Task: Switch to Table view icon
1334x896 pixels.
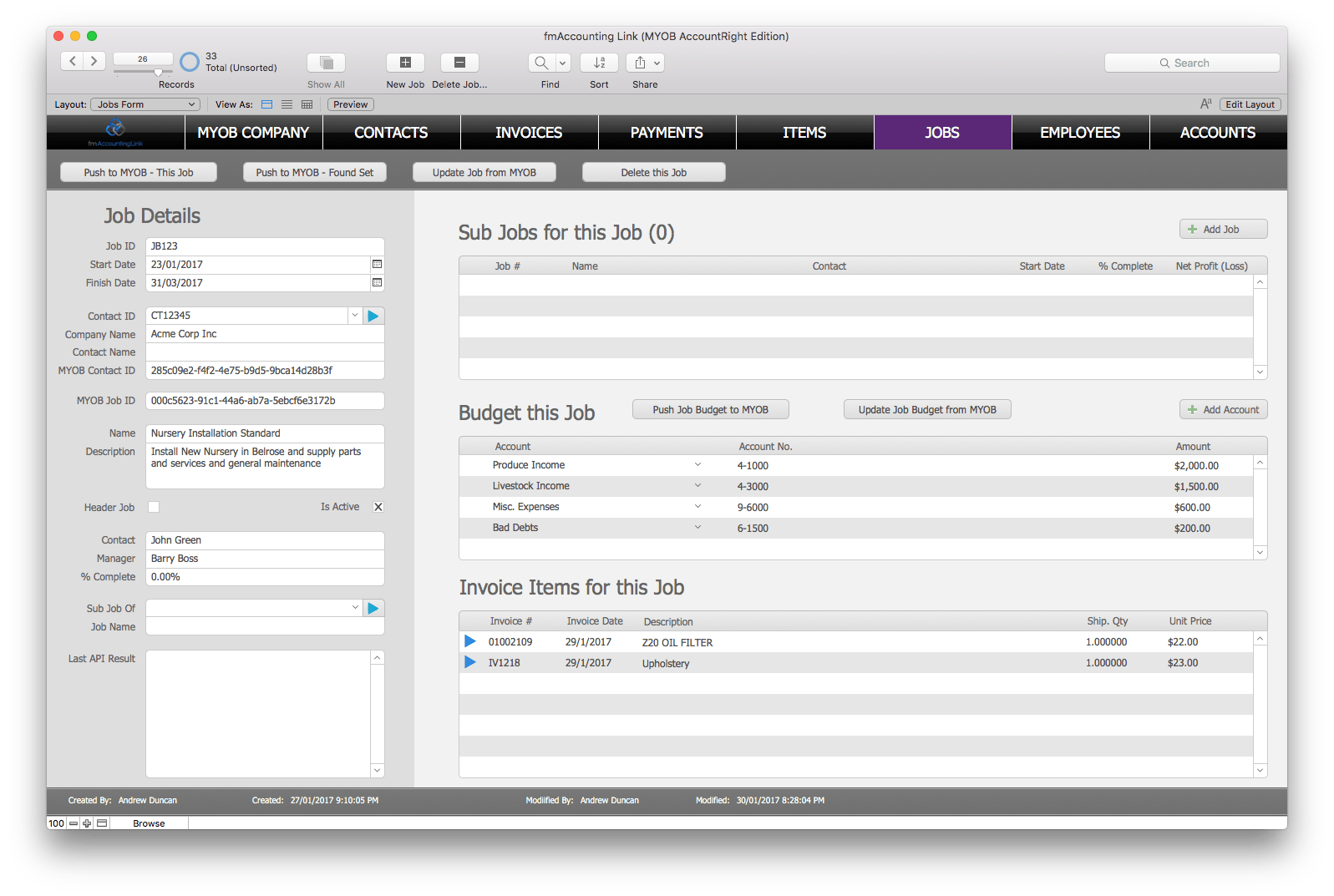Action: coord(307,104)
